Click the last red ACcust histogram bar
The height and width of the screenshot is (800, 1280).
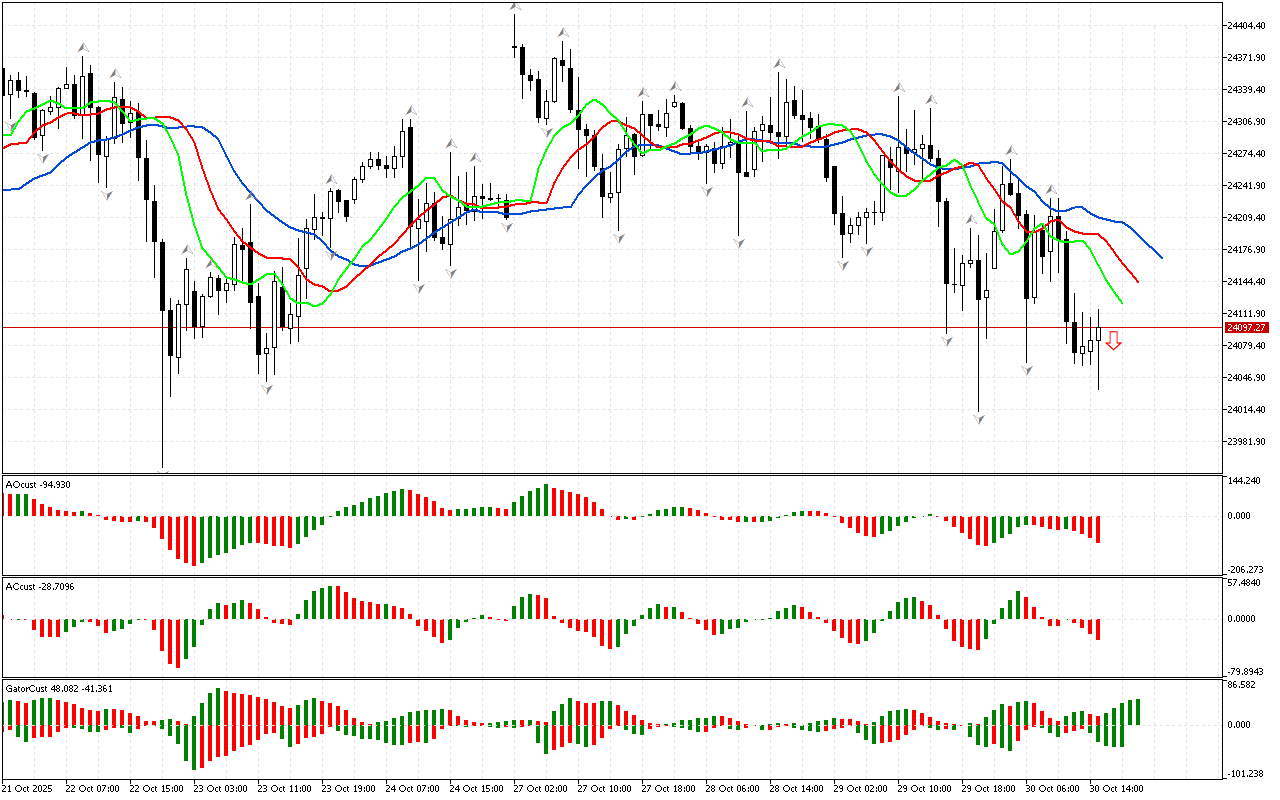pyautogui.click(x=1098, y=629)
